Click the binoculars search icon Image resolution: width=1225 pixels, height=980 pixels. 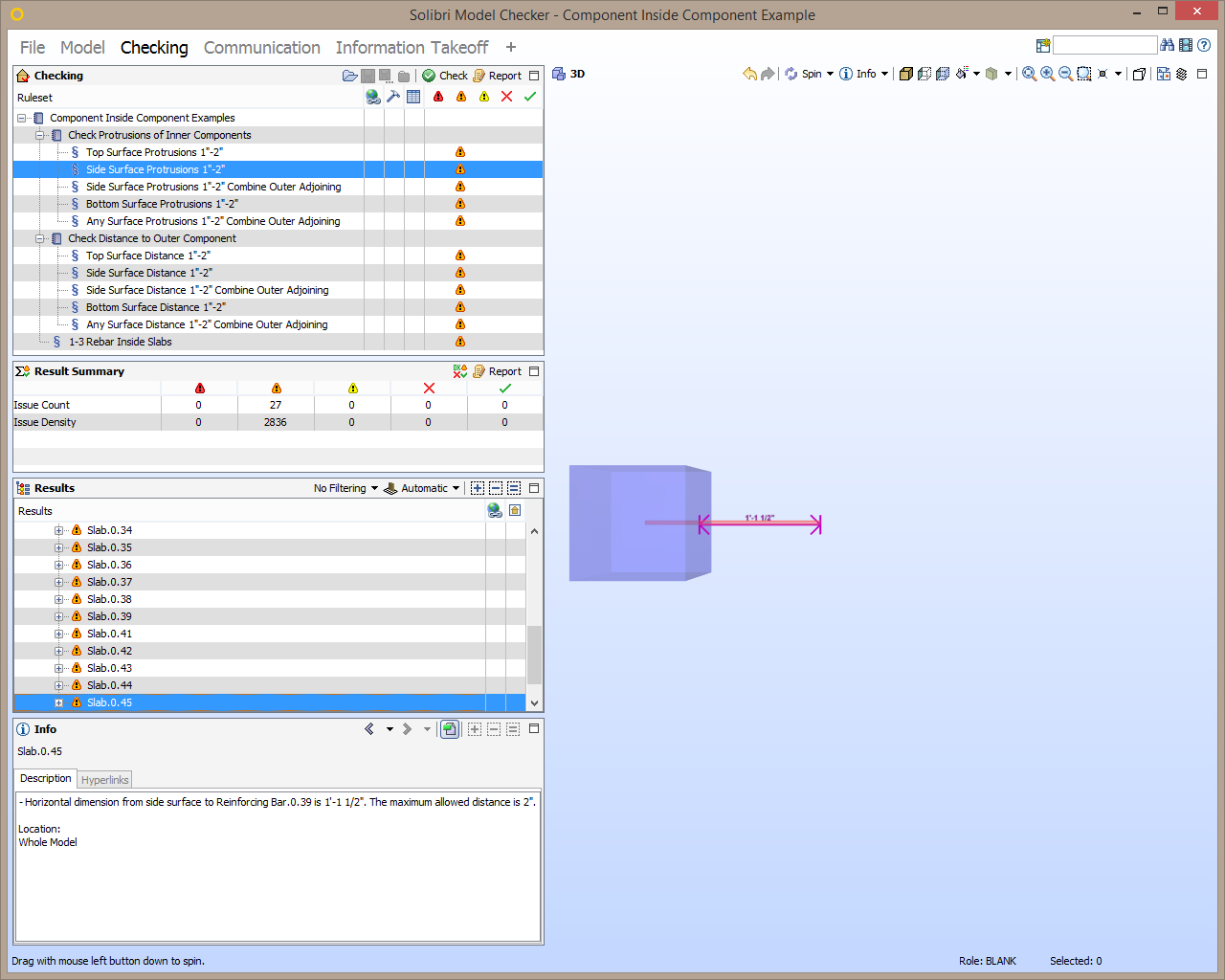[x=1168, y=45]
